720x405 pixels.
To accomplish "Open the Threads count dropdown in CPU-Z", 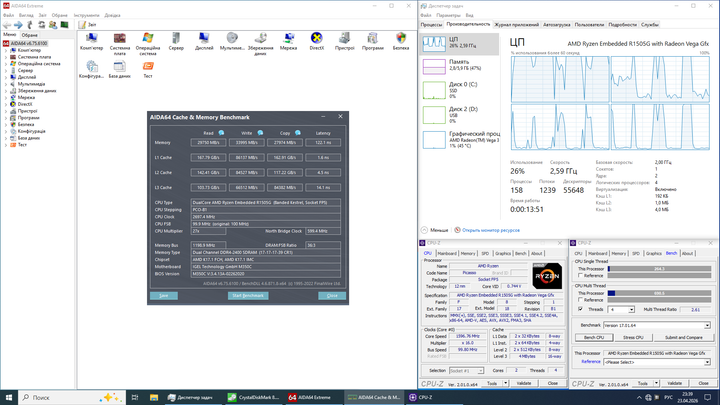I will tap(631, 310).
